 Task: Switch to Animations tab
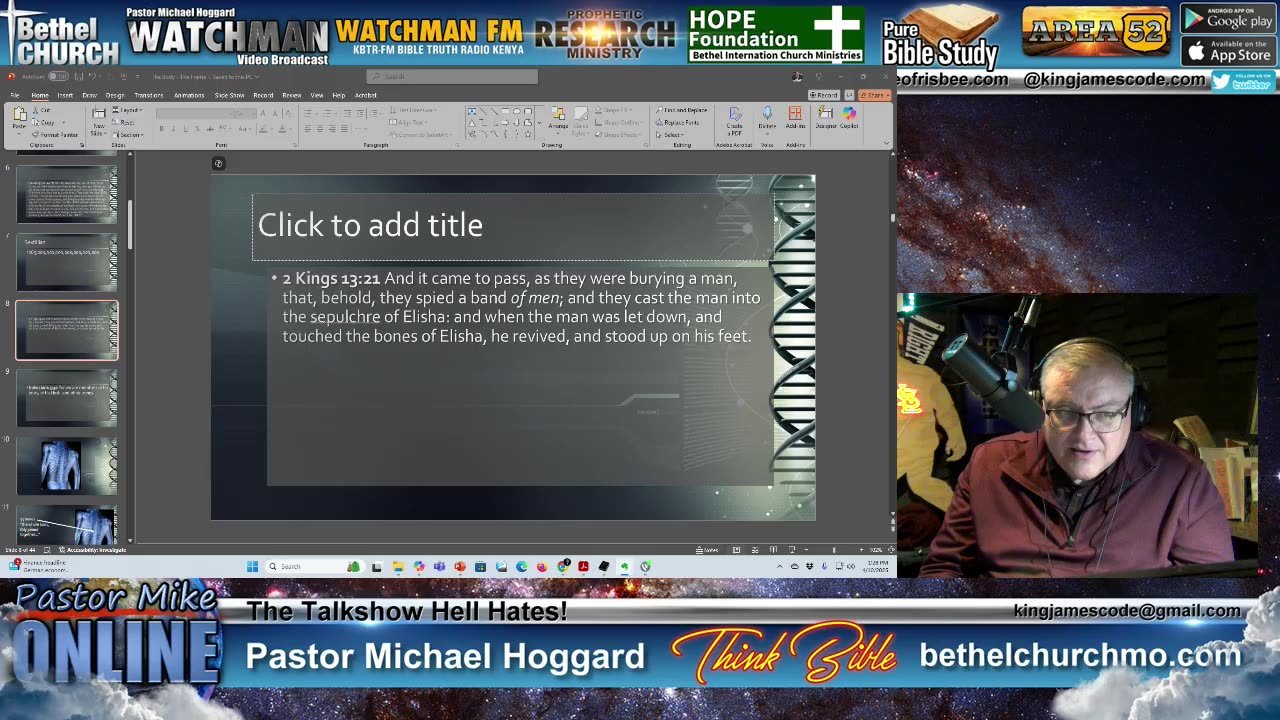(189, 95)
